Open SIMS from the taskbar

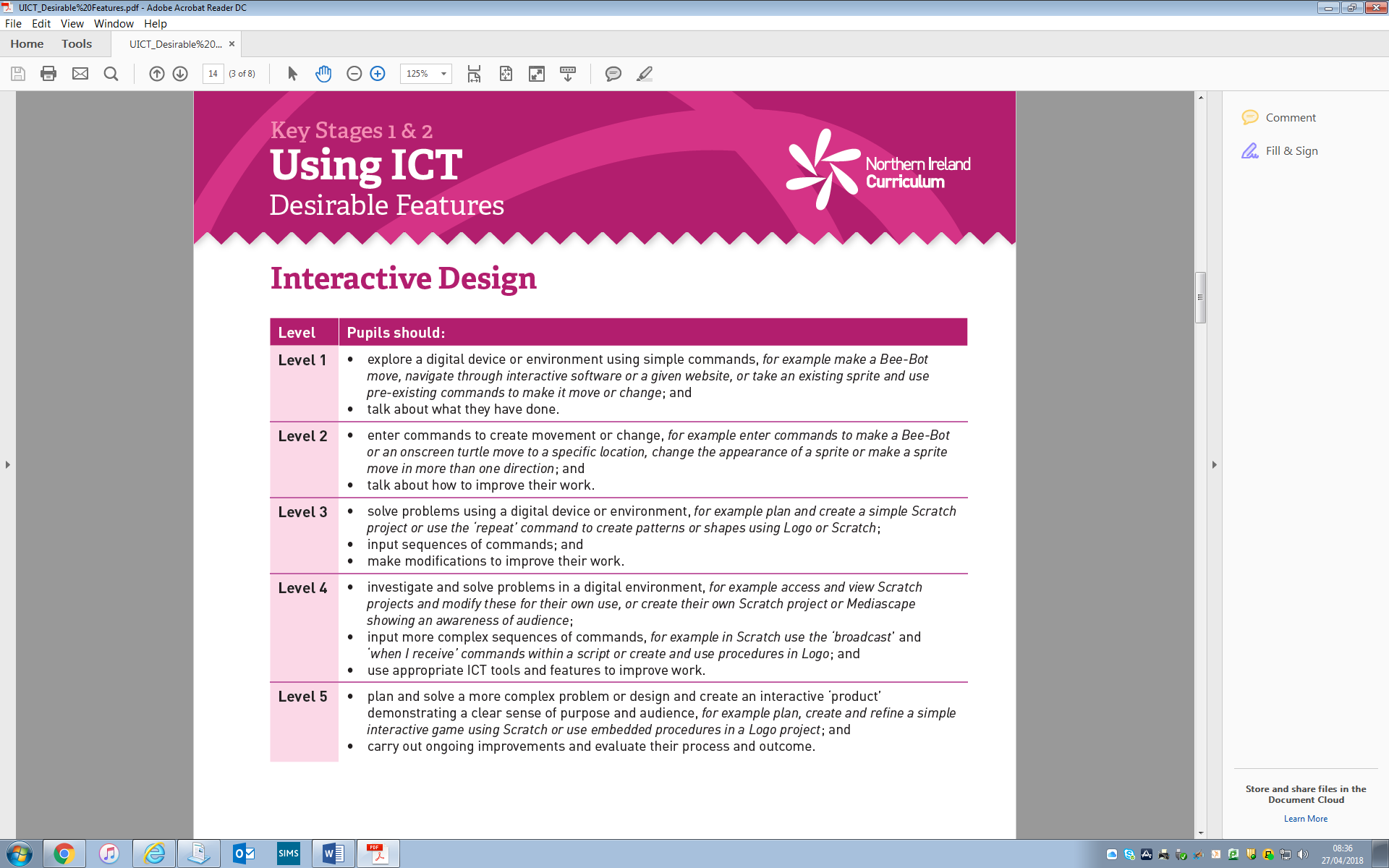pos(289,854)
